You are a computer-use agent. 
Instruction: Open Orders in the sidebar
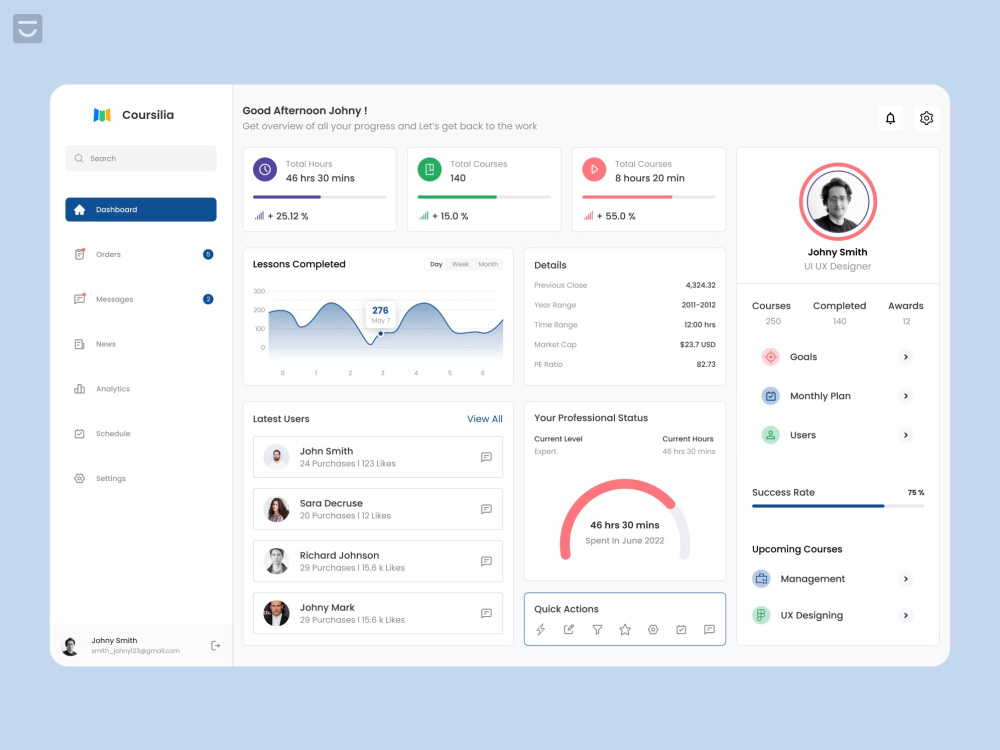tap(141, 254)
